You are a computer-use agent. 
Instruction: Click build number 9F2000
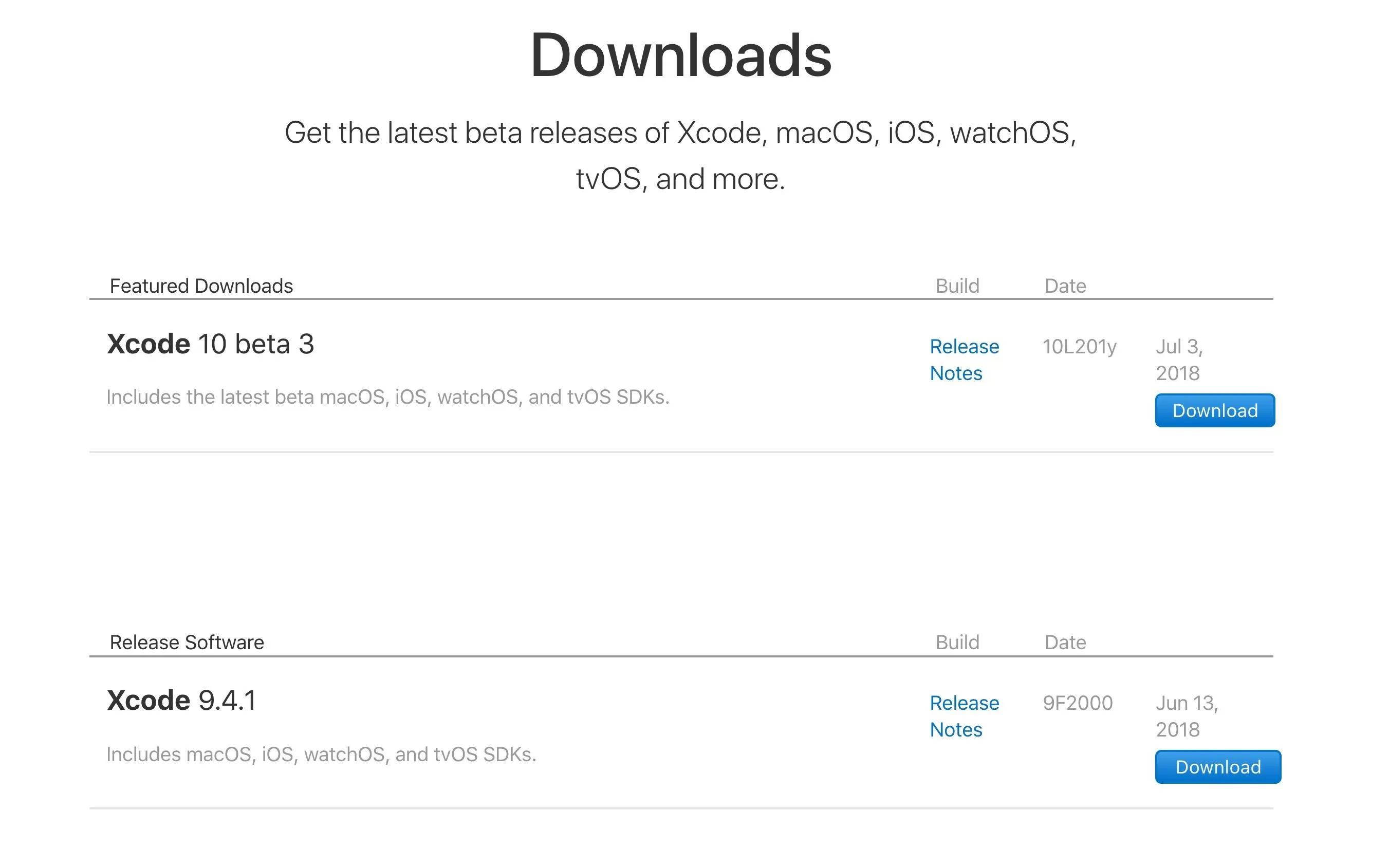[1077, 703]
